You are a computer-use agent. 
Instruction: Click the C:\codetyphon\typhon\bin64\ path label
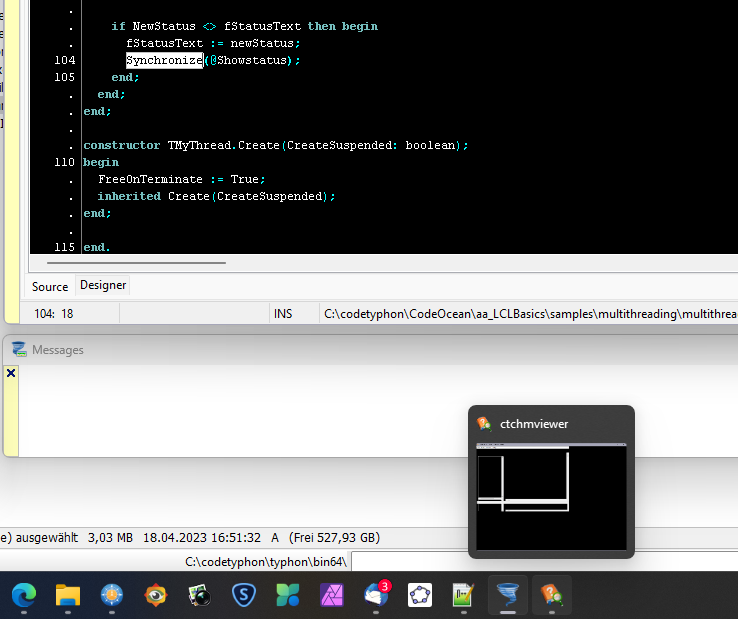pyautogui.click(x=266, y=562)
